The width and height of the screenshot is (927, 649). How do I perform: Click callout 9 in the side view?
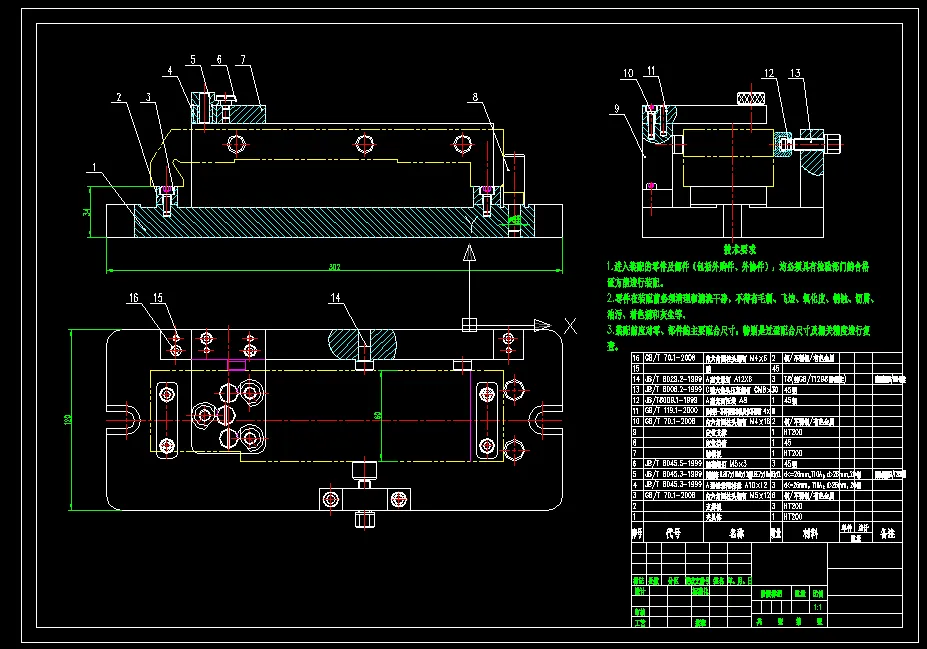(617, 109)
